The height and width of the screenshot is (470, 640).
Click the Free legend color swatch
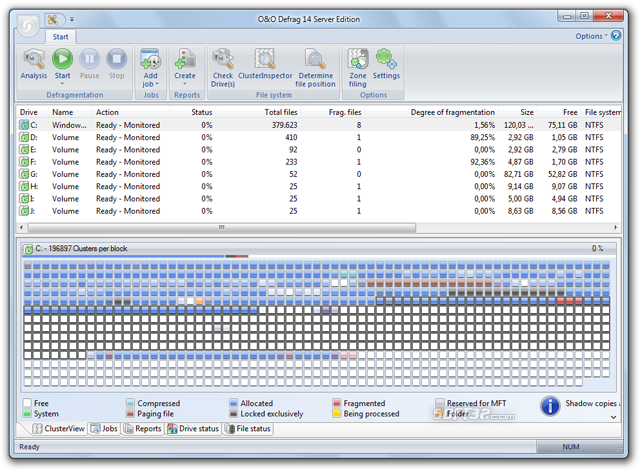click(27, 403)
